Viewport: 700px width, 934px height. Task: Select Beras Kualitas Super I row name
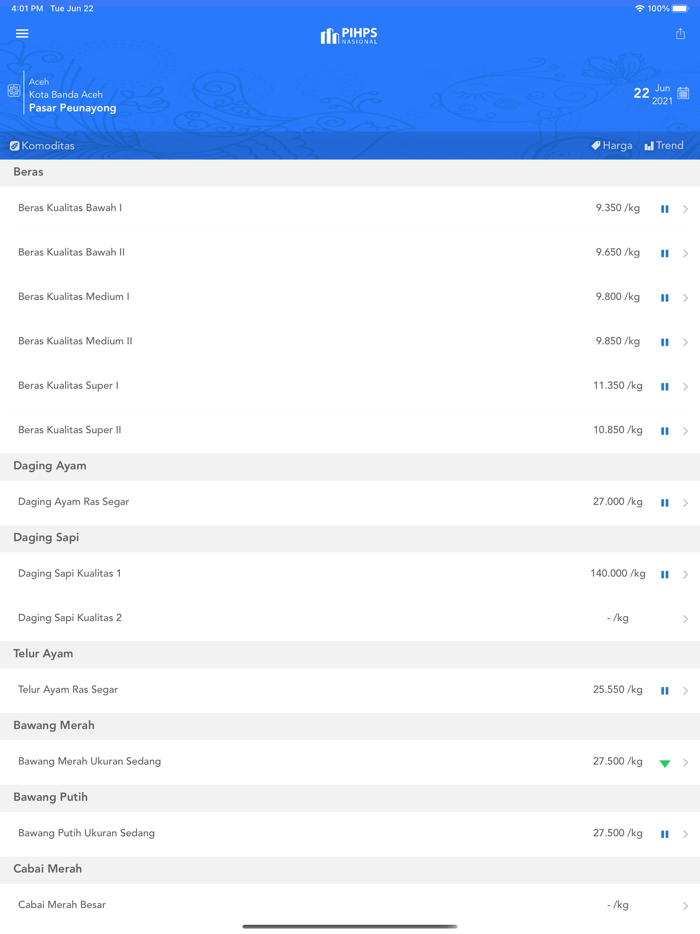69,385
